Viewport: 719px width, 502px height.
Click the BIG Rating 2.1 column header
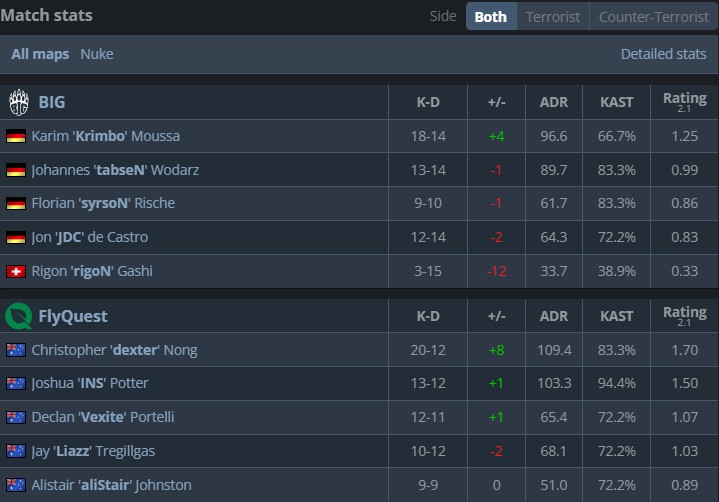coord(684,102)
